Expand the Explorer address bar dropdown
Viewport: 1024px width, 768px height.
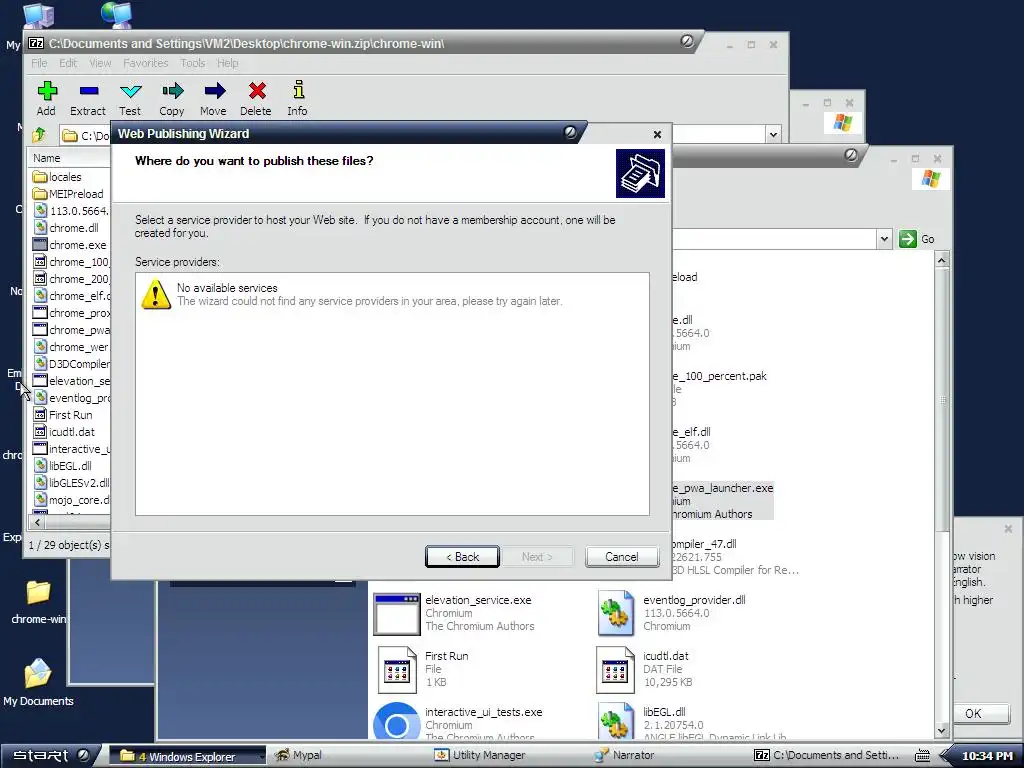tap(884, 239)
